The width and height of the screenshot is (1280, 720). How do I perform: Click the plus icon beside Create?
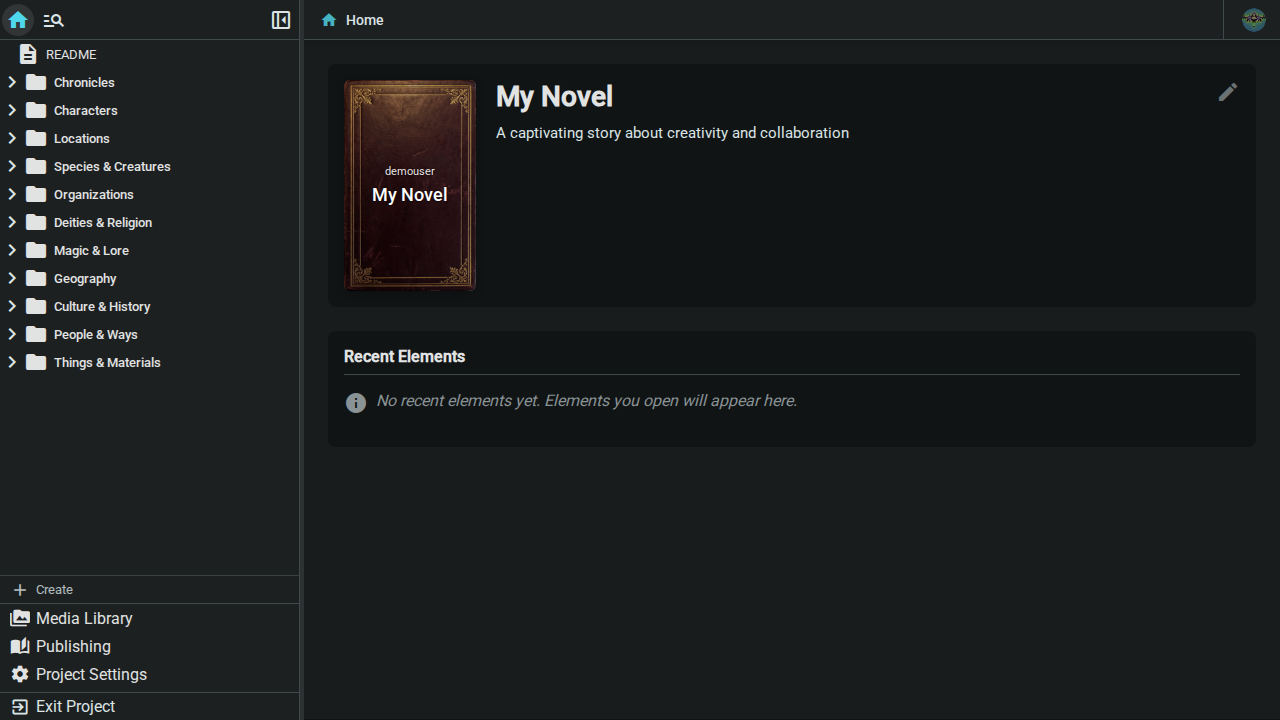(x=20, y=590)
